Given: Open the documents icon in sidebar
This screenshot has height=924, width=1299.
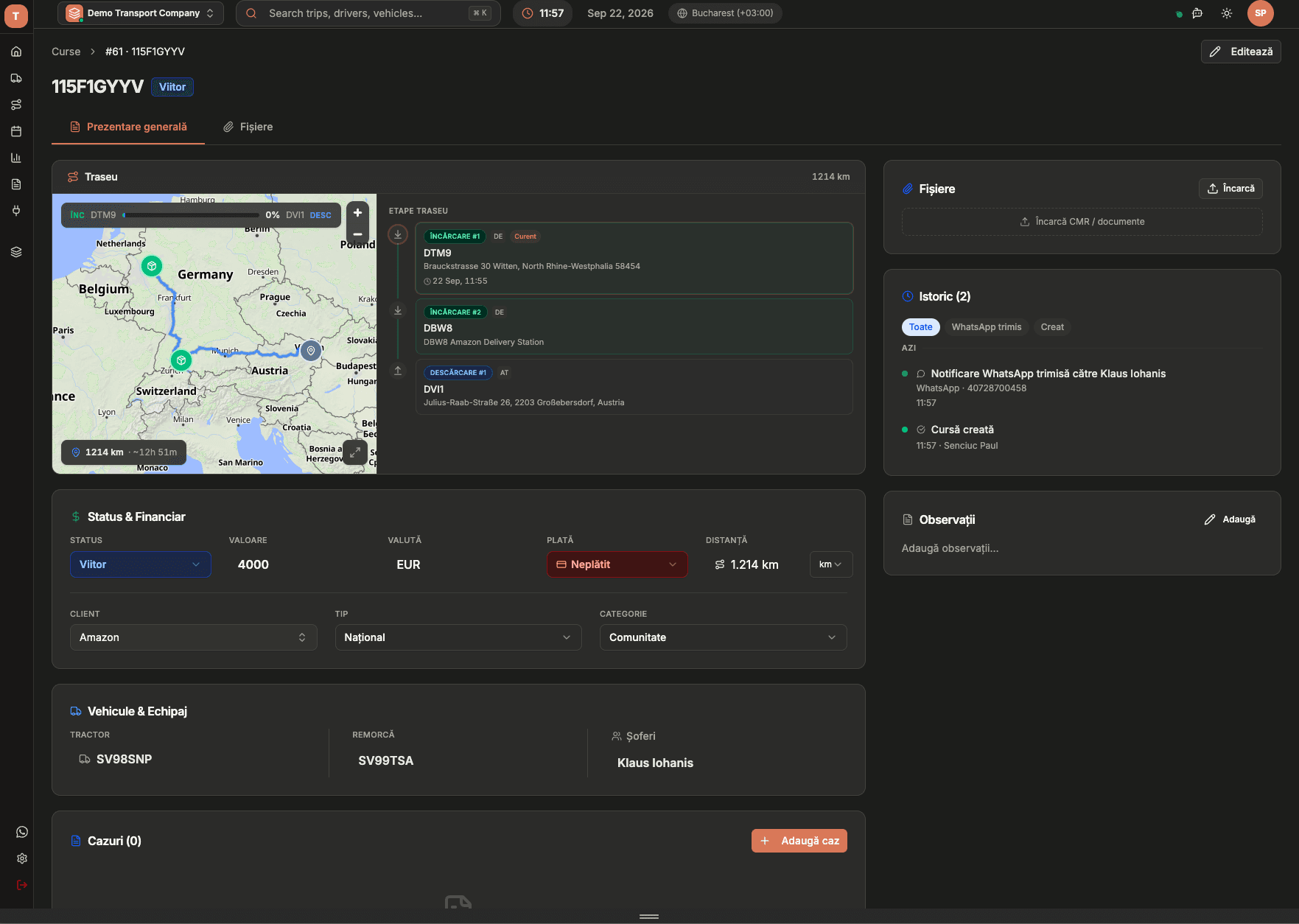Looking at the screenshot, I should click(16, 184).
